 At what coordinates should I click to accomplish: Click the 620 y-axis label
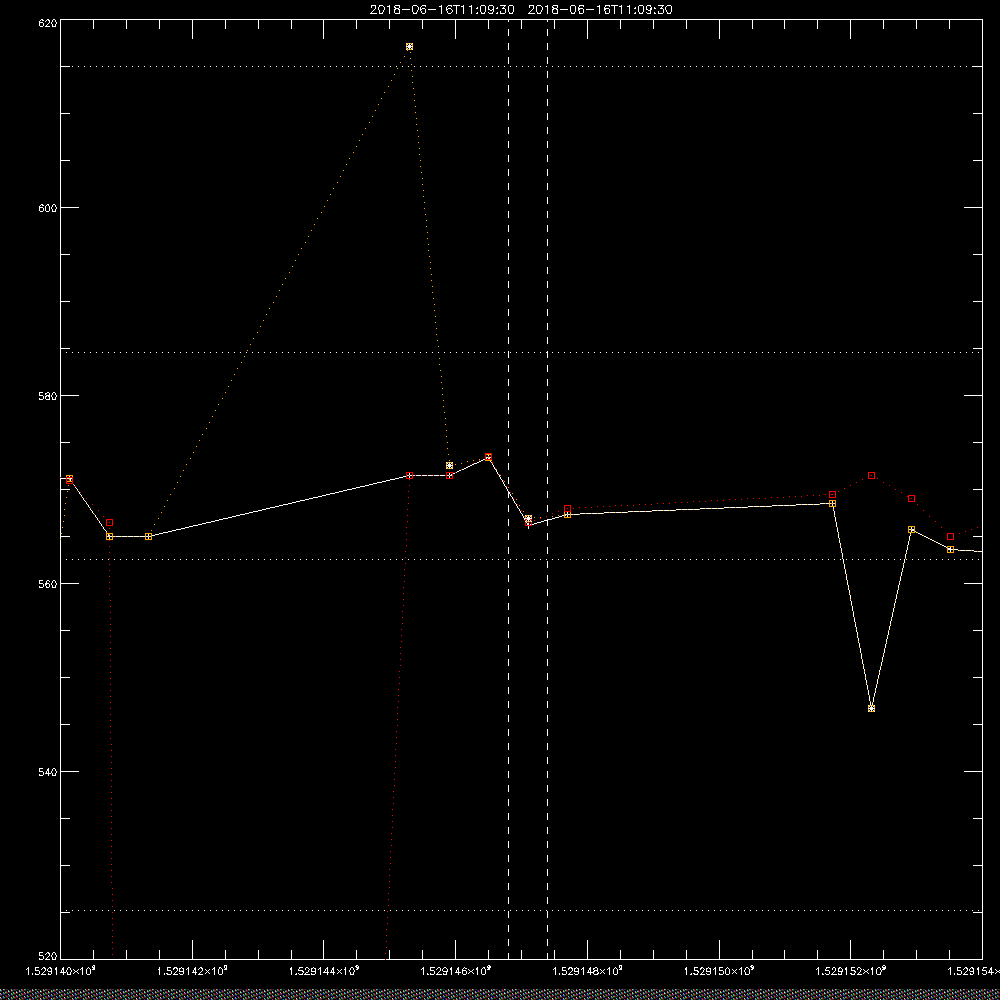pyautogui.click(x=48, y=22)
